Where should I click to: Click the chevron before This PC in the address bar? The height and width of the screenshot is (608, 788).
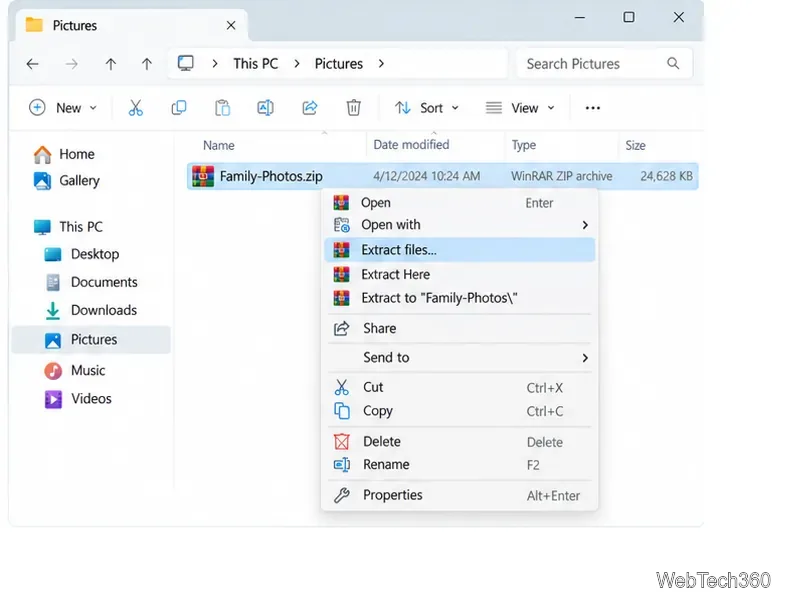pos(215,64)
